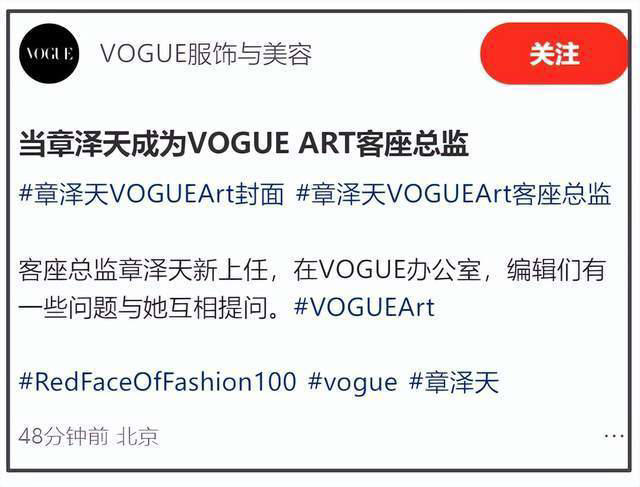640x487 pixels.
Task: Open hashtag #章泽天VOGUEArt客座总监
Action: 453,194
